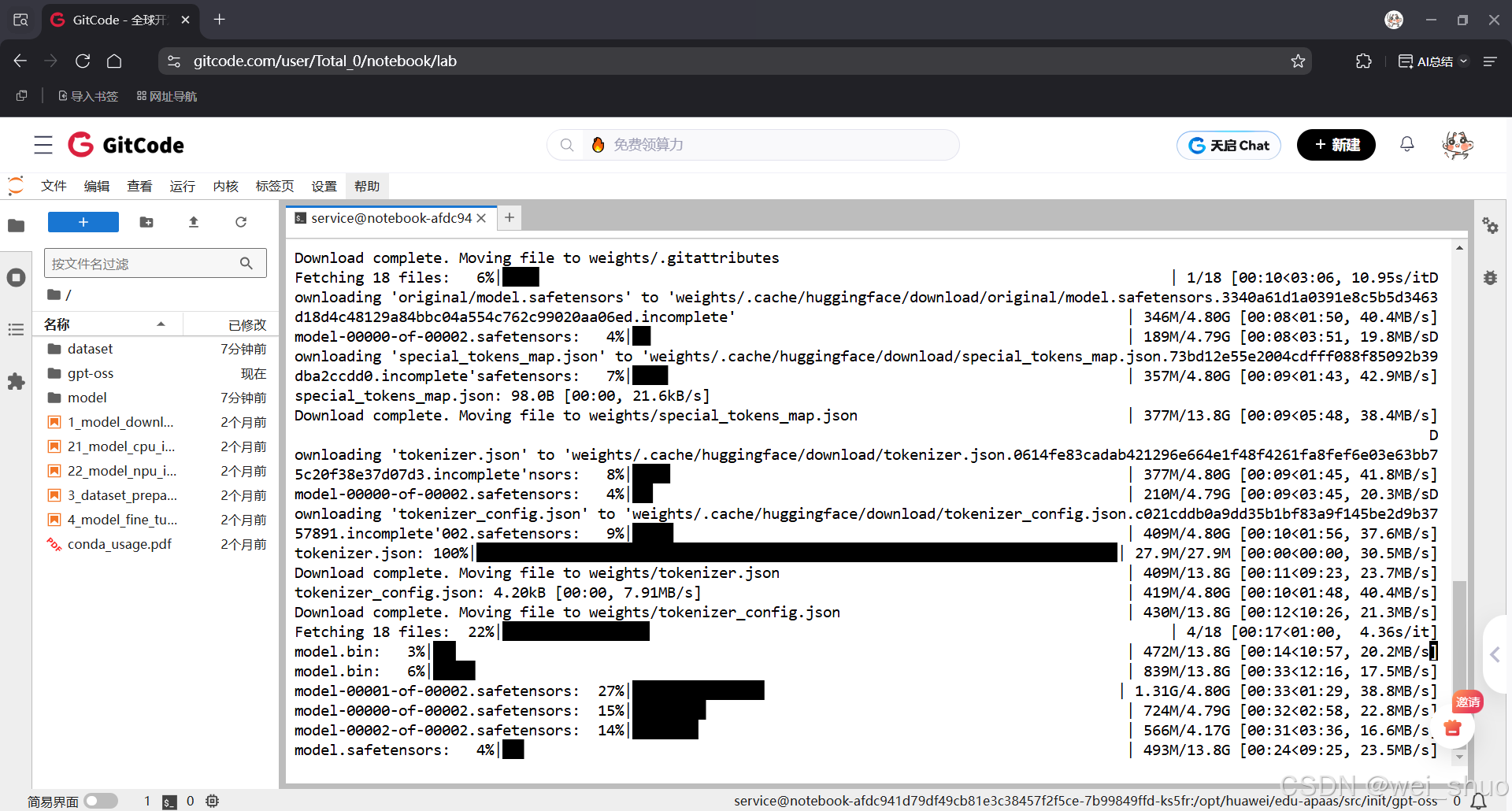Click the GitCode search box

click(x=752, y=145)
